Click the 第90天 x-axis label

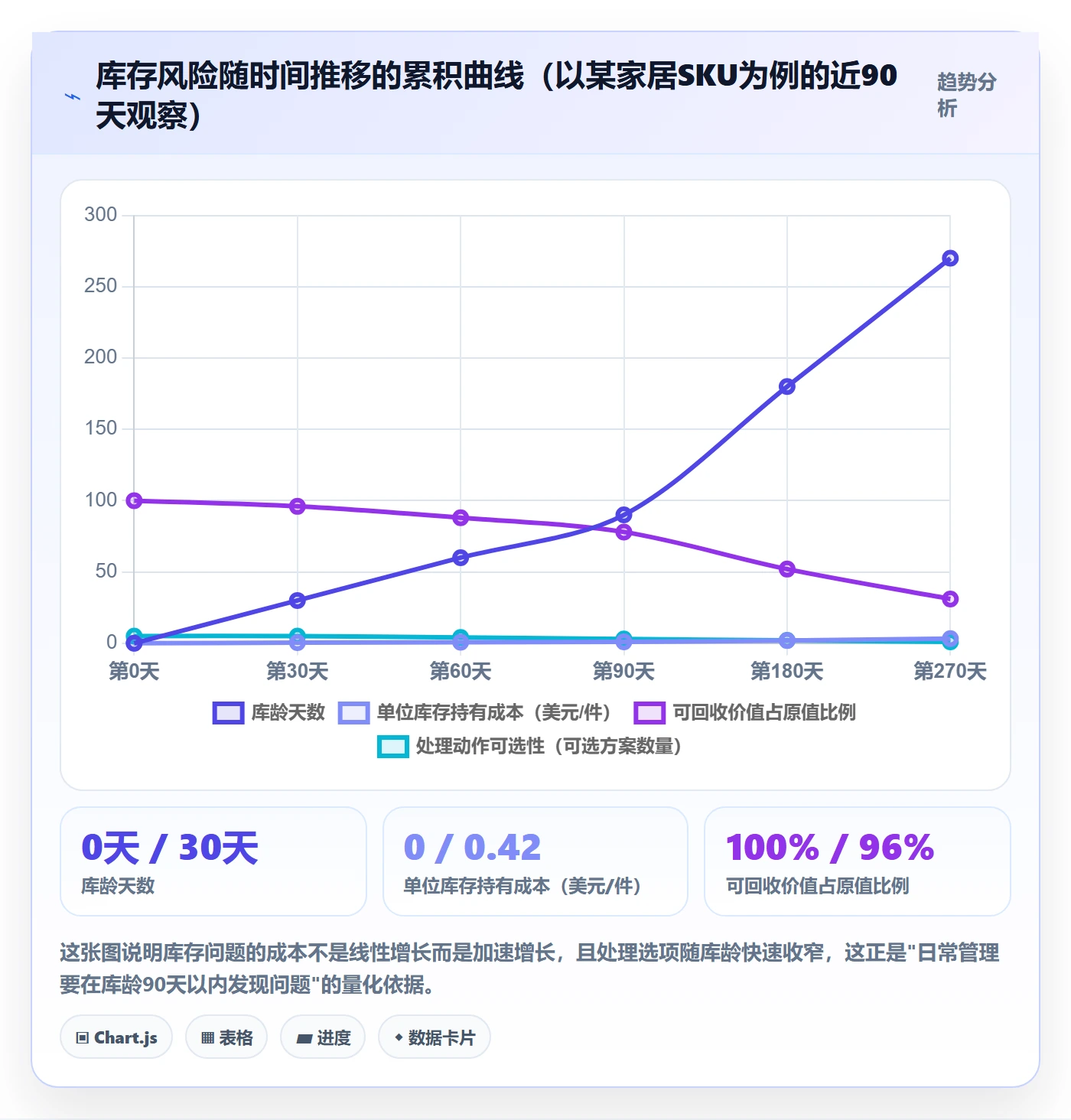pos(624,672)
